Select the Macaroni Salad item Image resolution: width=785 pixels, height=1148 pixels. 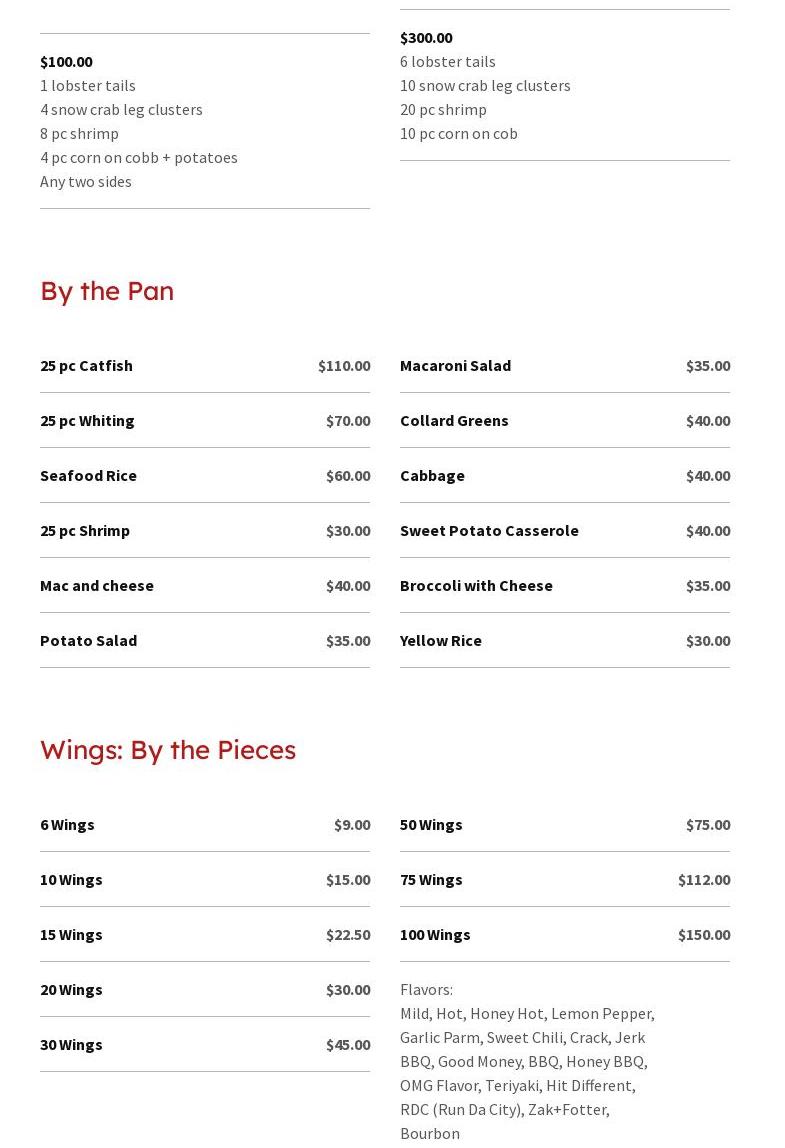click(x=455, y=366)
